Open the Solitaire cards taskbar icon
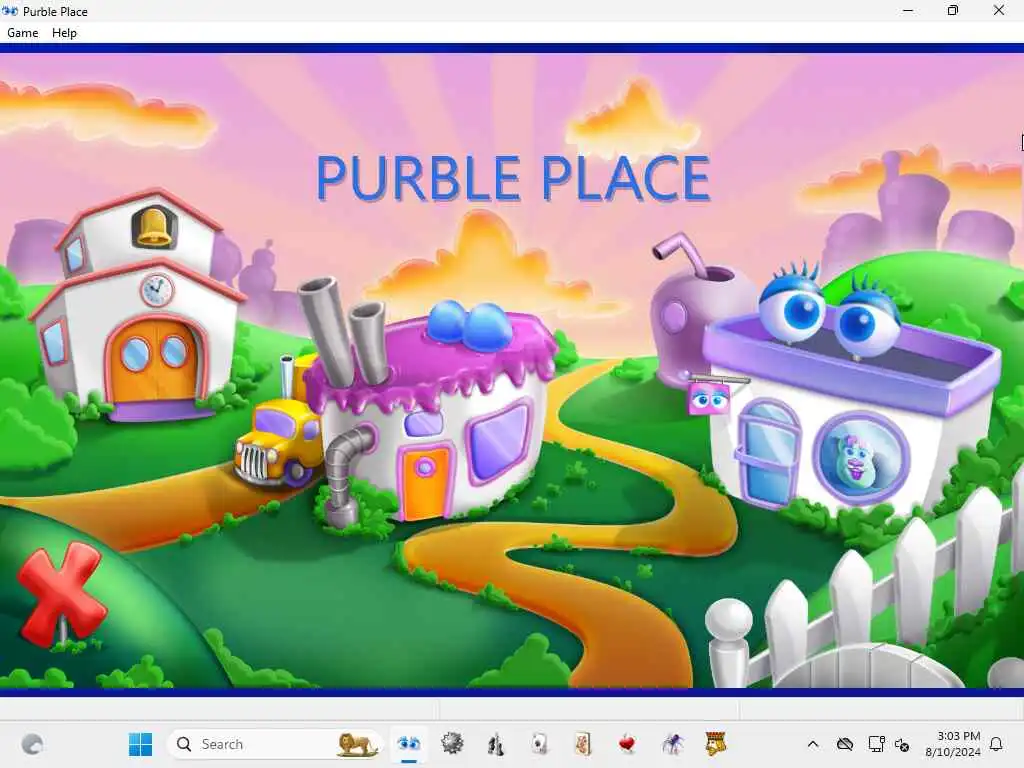 pyautogui.click(x=539, y=744)
